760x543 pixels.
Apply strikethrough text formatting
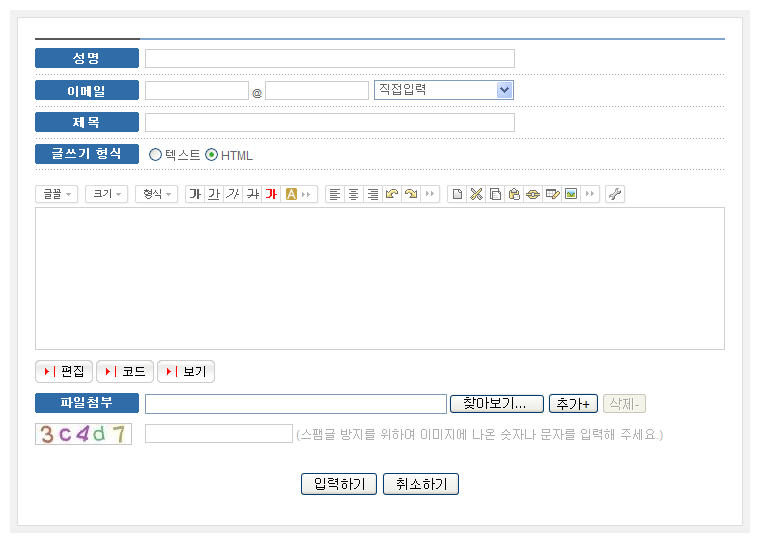252,194
